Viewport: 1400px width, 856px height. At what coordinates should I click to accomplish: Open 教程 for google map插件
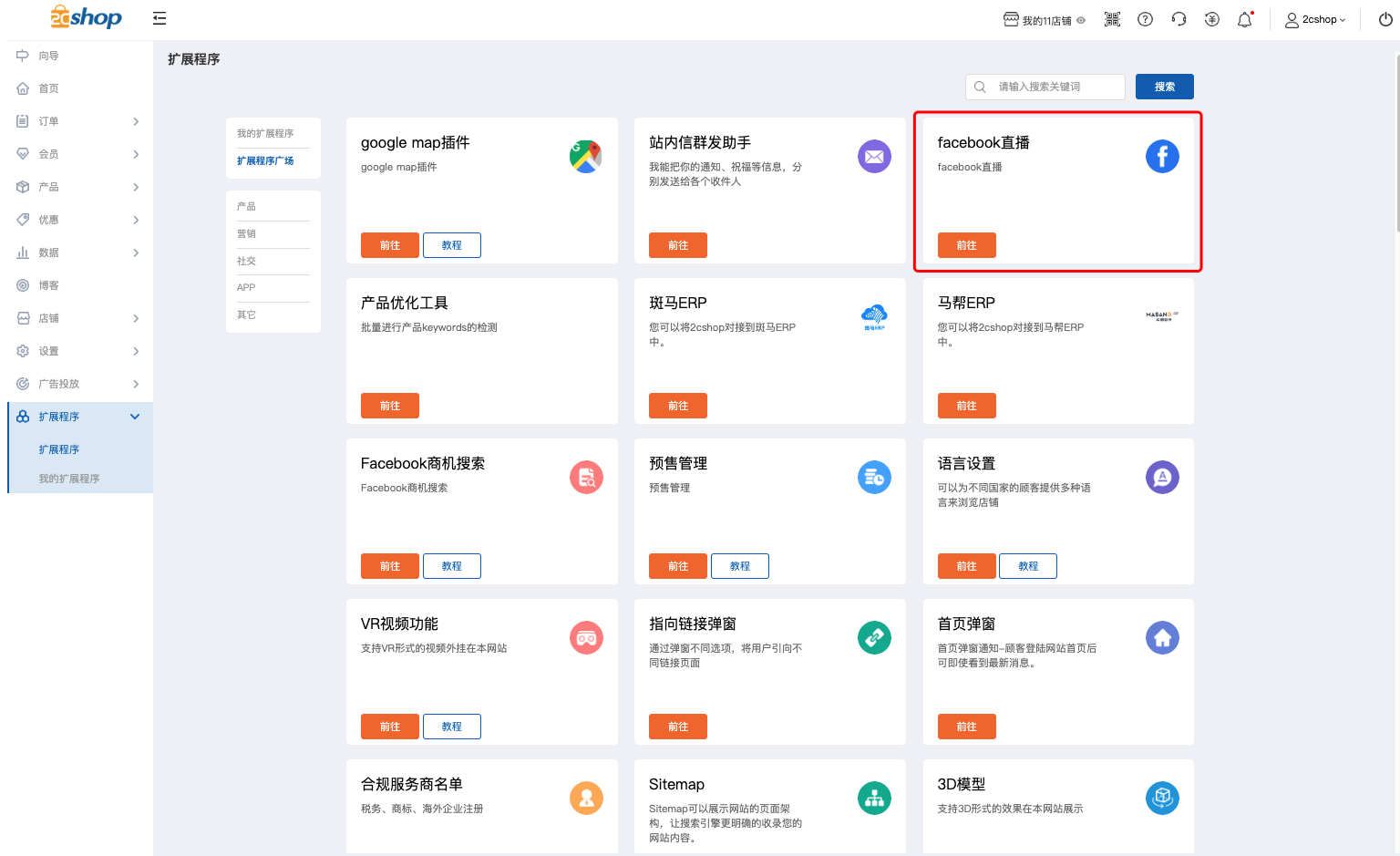[x=452, y=245]
